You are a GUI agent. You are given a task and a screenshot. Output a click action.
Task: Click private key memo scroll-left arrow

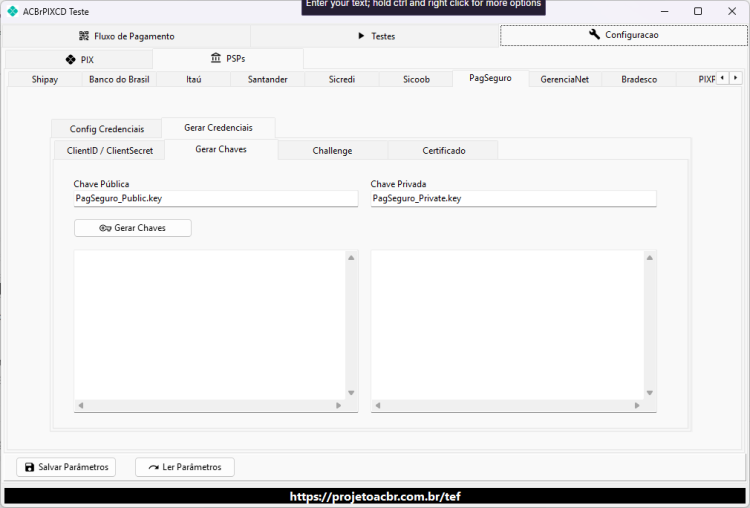(378, 406)
